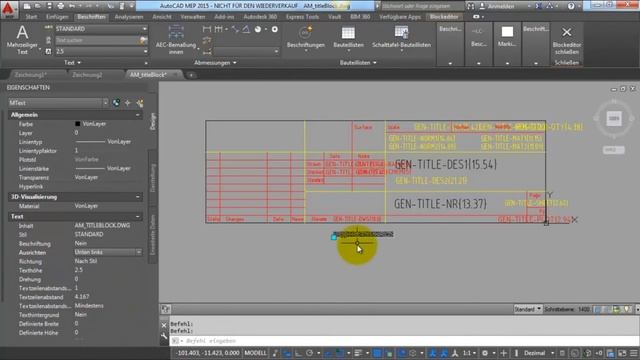Expand the Bauteillisten panel dropdown
This screenshot has width=640, height=360.
pyautogui.click(x=358, y=63)
